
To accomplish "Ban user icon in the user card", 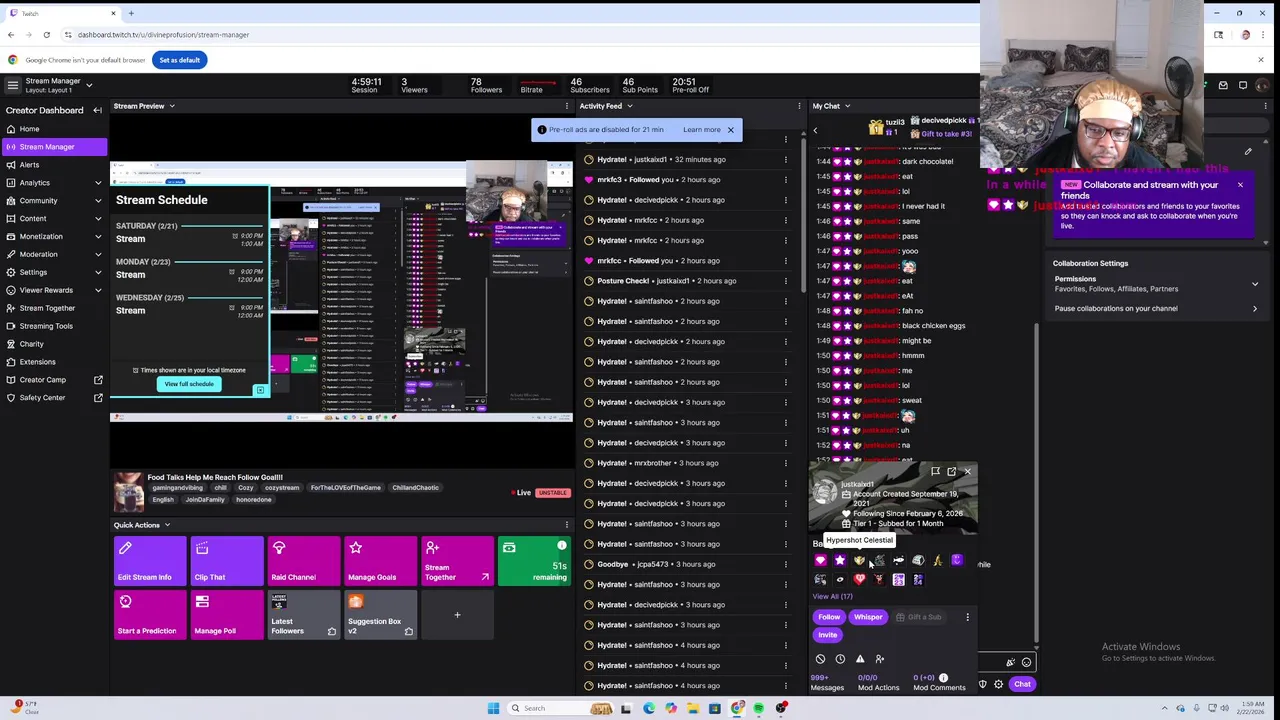I will click(x=820, y=659).
